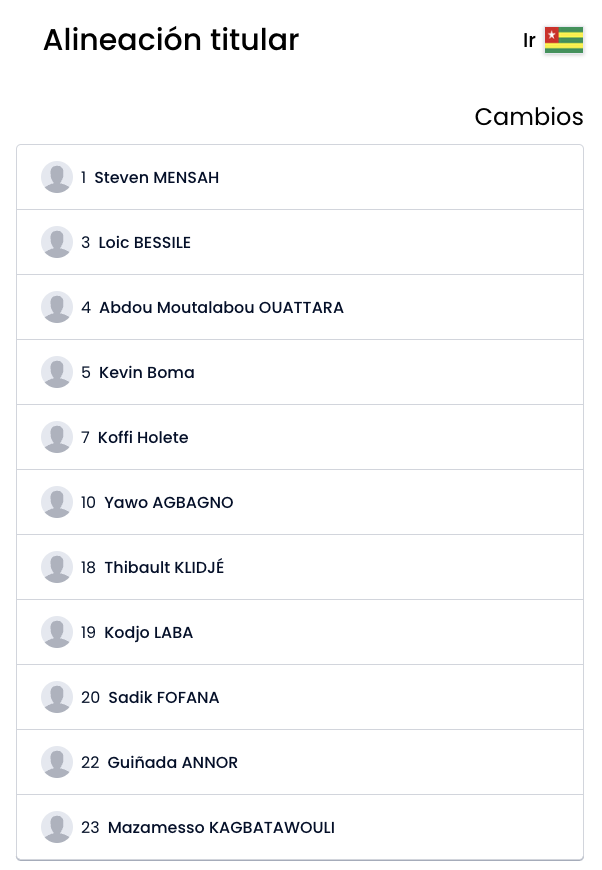Open Abdou Moutalabou OUATTARA's player name
602x870 pixels.
pos(221,308)
